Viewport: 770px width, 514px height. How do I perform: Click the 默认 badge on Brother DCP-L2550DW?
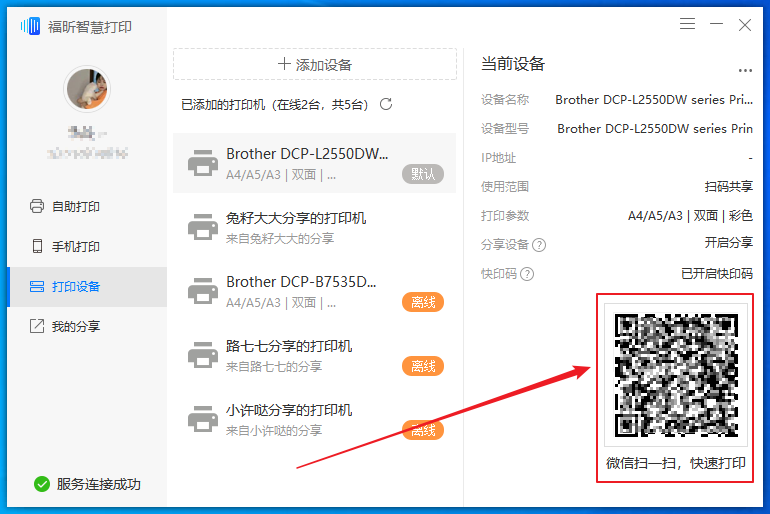423,174
